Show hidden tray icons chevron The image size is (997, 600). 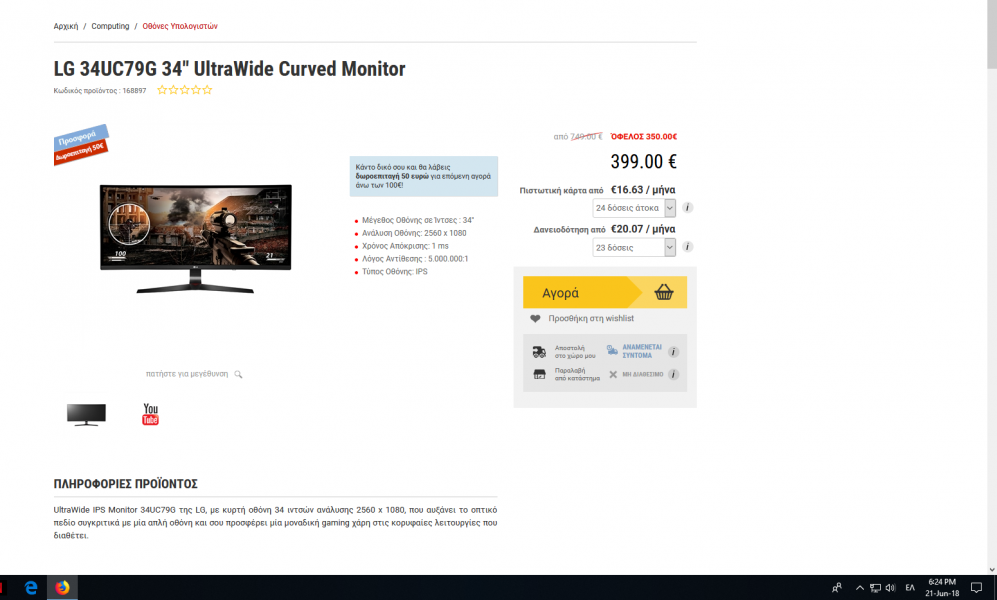tap(860, 587)
